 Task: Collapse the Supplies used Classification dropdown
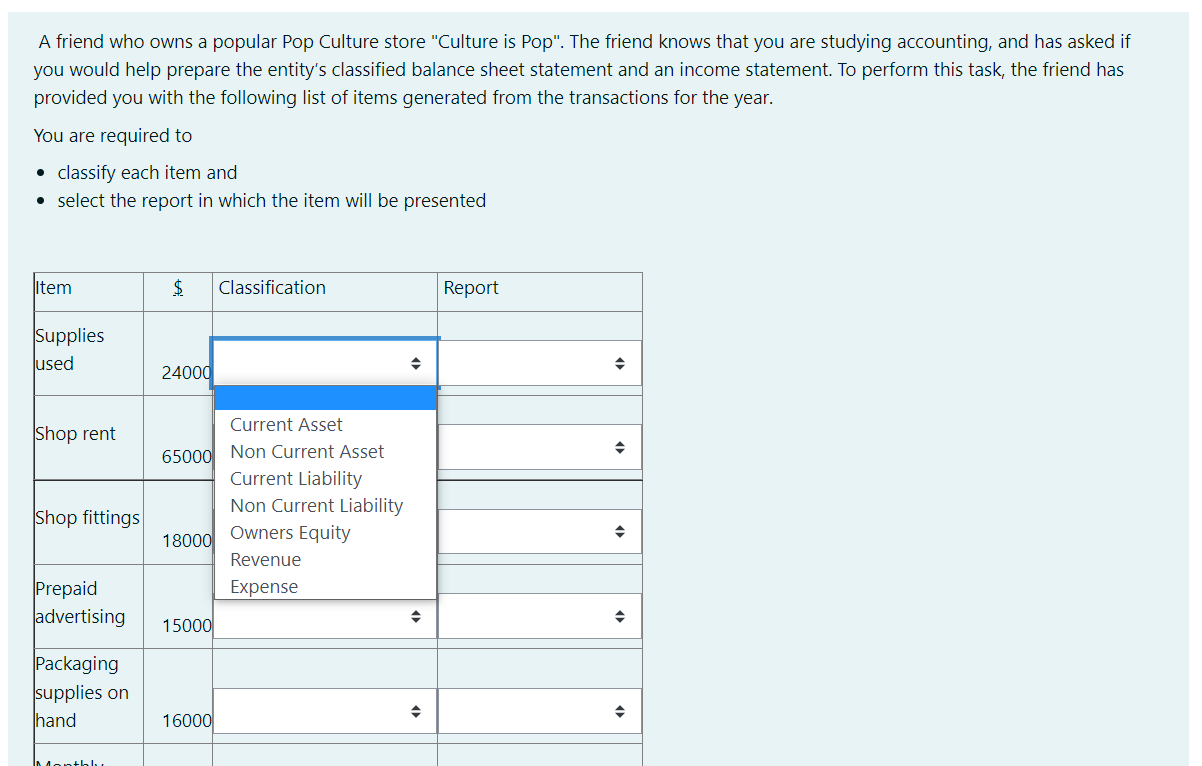(325, 363)
